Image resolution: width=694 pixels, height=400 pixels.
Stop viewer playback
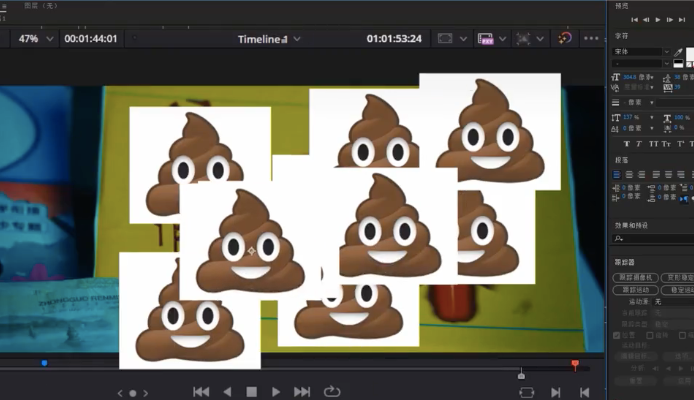pyautogui.click(x=251, y=392)
